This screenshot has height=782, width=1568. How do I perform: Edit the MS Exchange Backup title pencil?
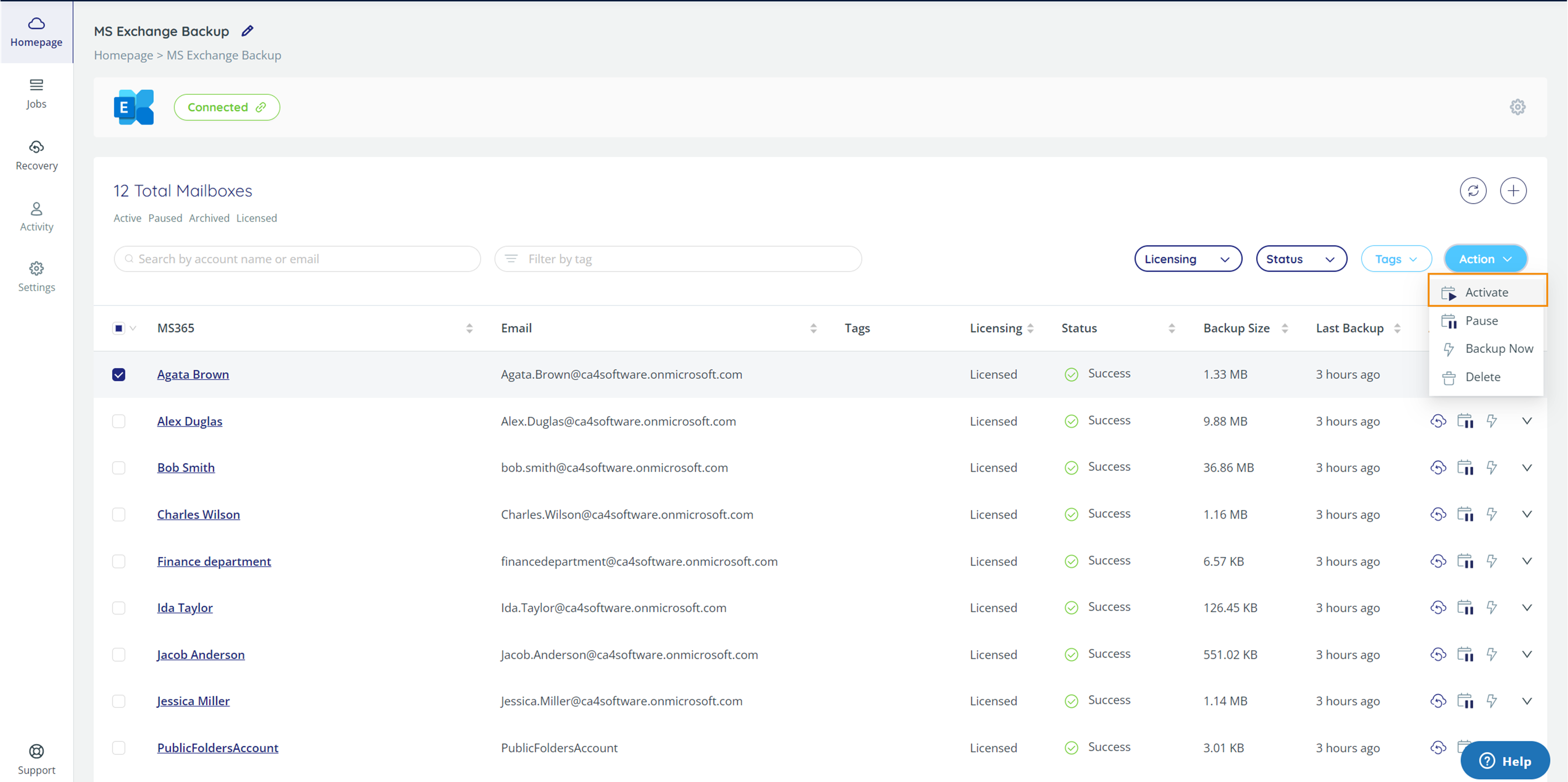tap(247, 30)
